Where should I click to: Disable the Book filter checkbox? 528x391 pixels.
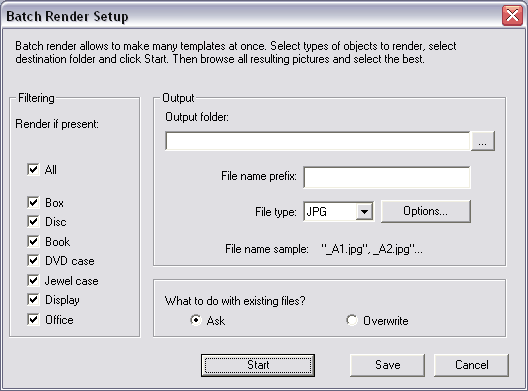[33, 241]
